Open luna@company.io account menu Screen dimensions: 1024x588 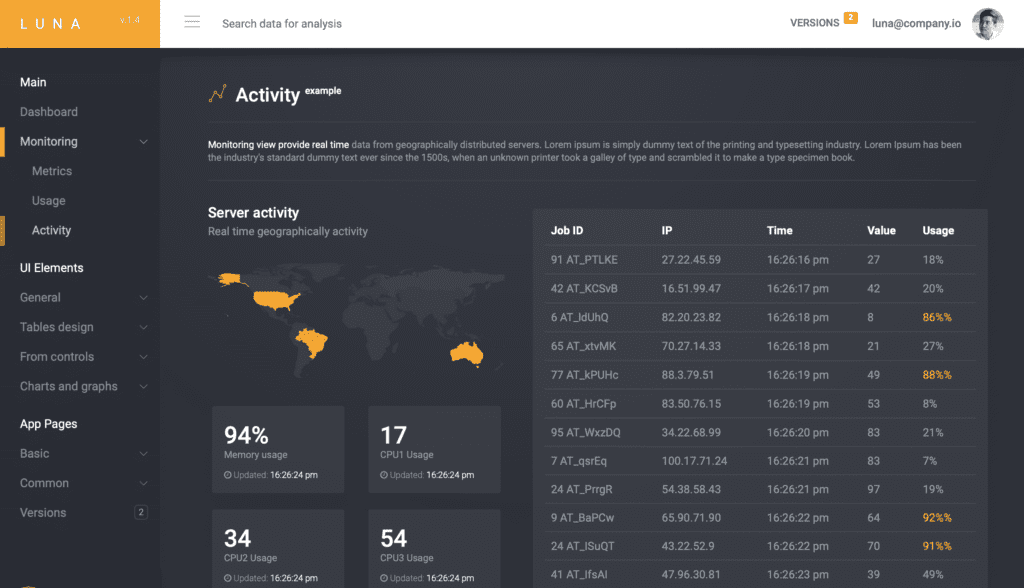(916, 24)
